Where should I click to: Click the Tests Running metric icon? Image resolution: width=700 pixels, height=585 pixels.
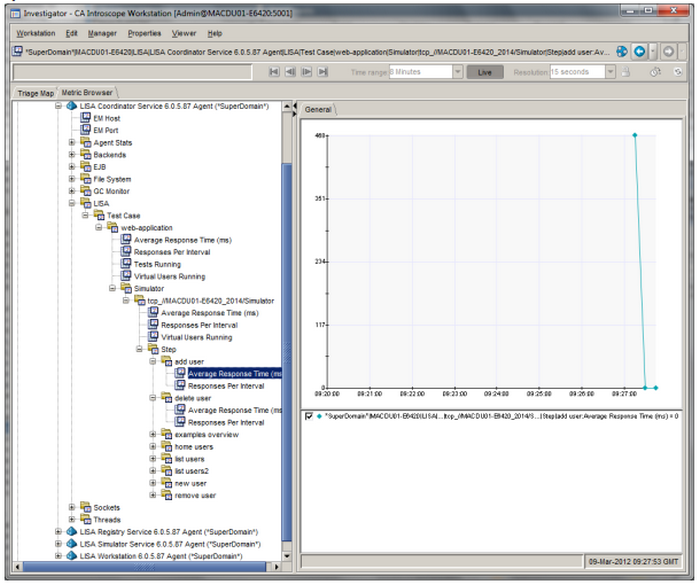click(x=125, y=264)
